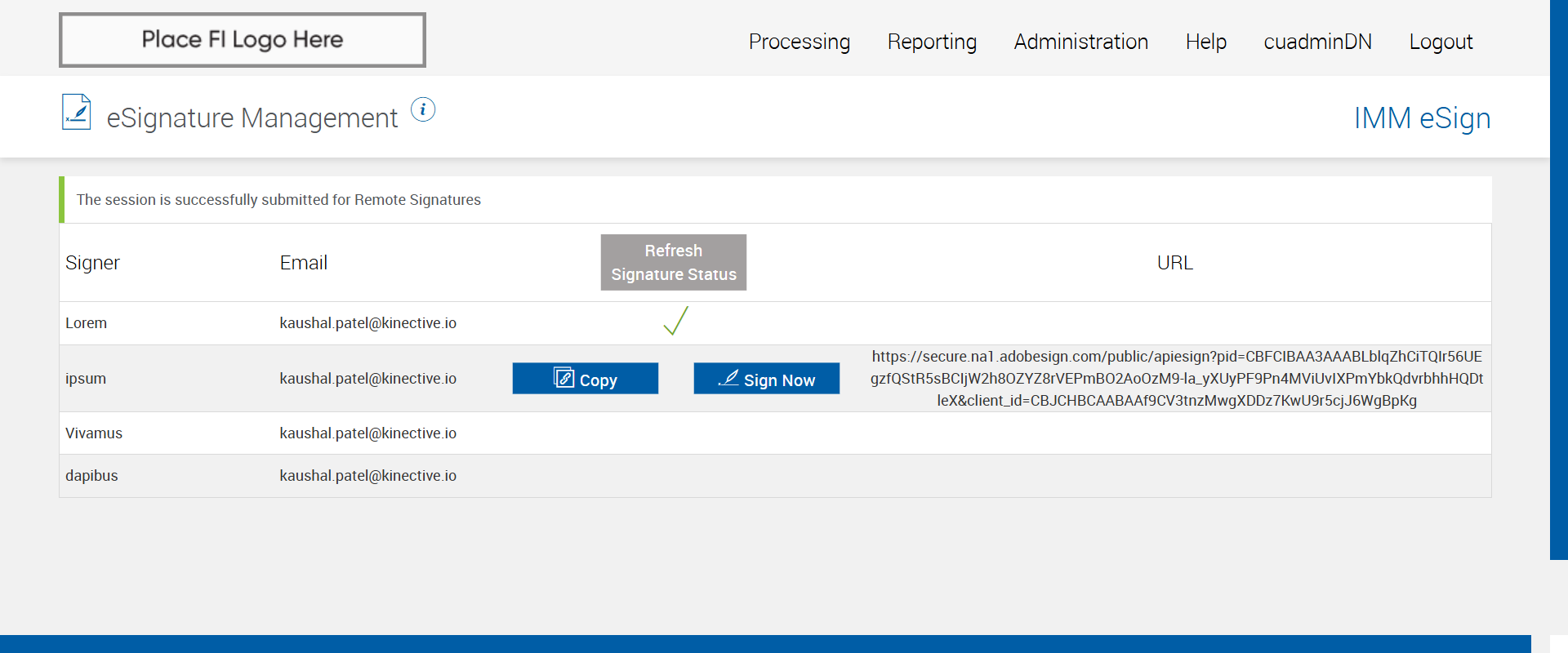
Task: Click the Signer column header
Action: (x=92, y=263)
